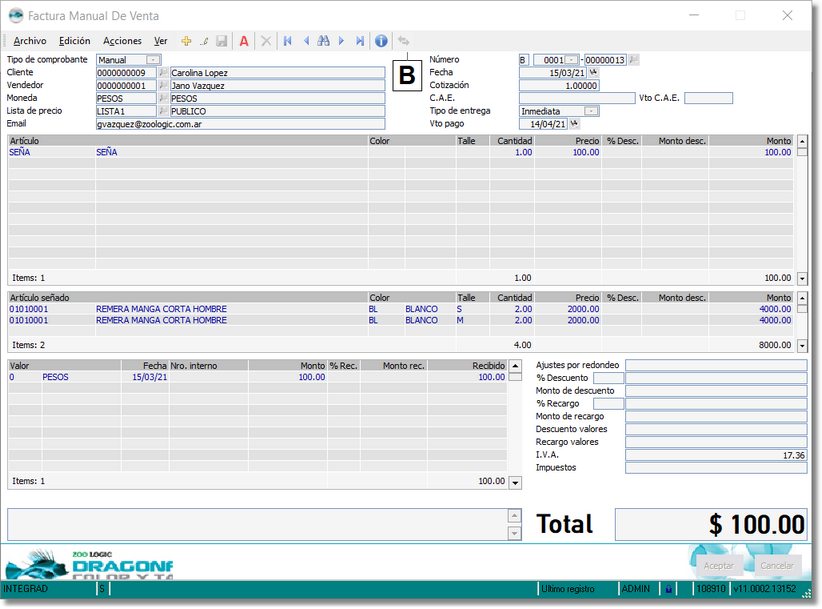Click the yellow plus New record icon
The width and height of the screenshot is (822, 609).
(x=186, y=41)
